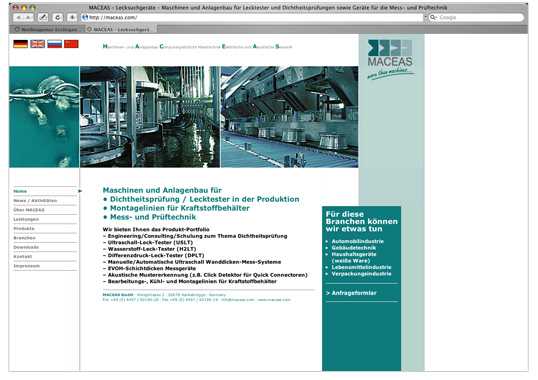
Task: Click the add bookmark plus button
Action: pyautogui.click(x=72, y=17)
